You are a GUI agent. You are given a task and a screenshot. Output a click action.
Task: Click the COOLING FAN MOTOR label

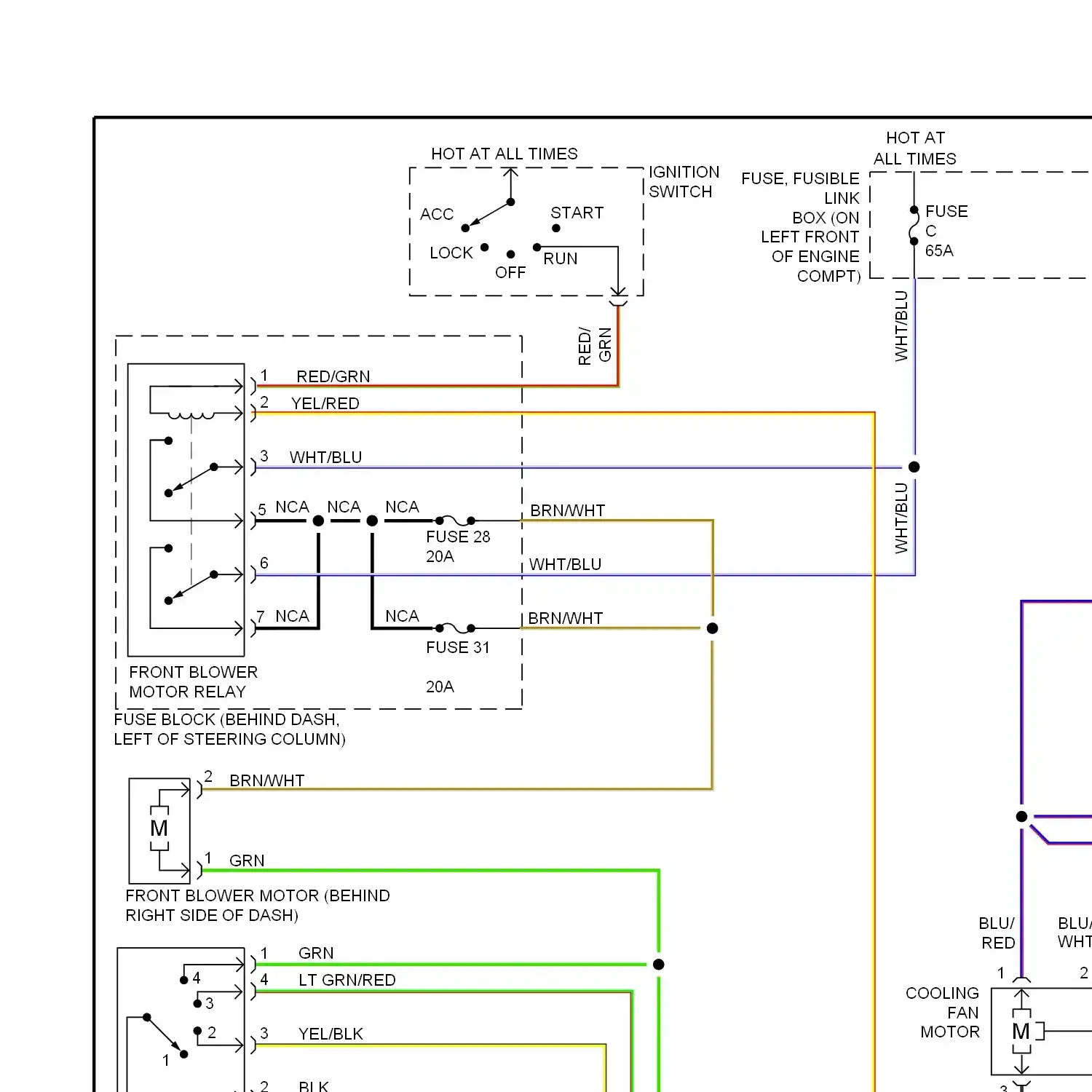[x=943, y=1012]
